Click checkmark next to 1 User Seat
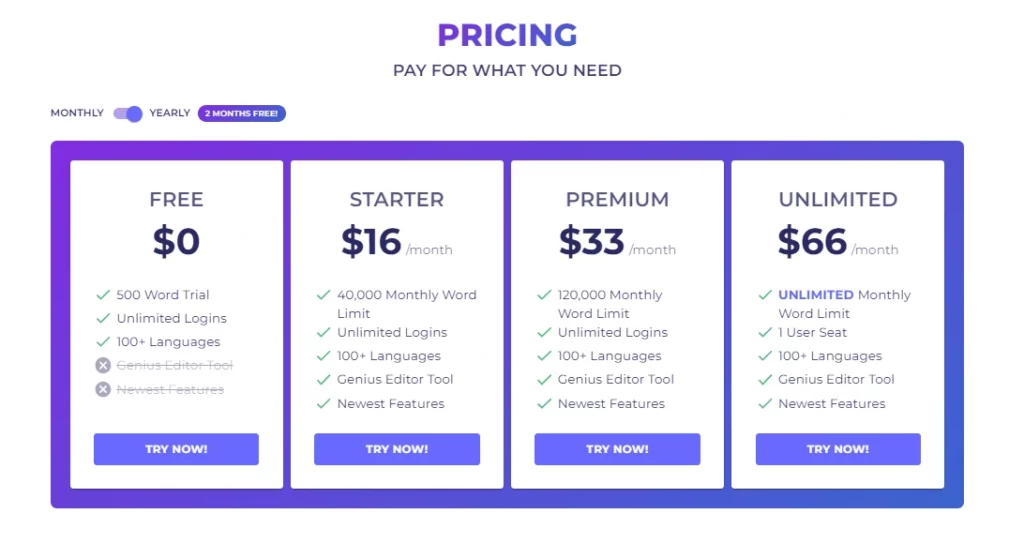 click(765, 332)
